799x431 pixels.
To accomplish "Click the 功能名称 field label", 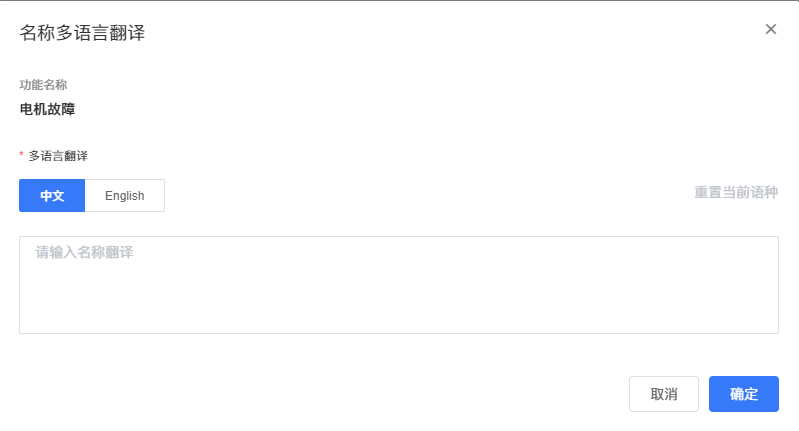I will point(43,85).
